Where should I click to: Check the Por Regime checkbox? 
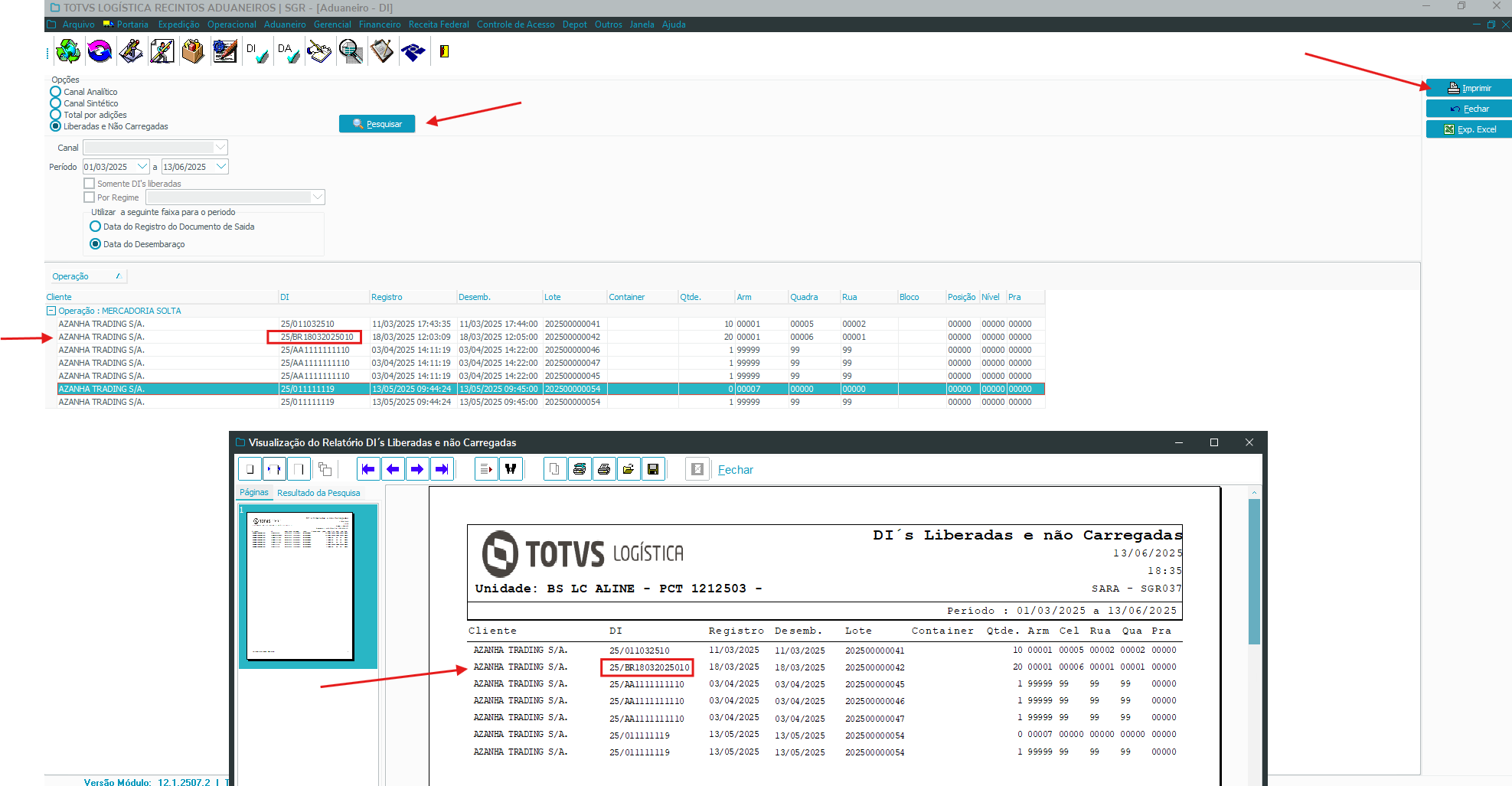pyautogui.click(x=90, y=197)
